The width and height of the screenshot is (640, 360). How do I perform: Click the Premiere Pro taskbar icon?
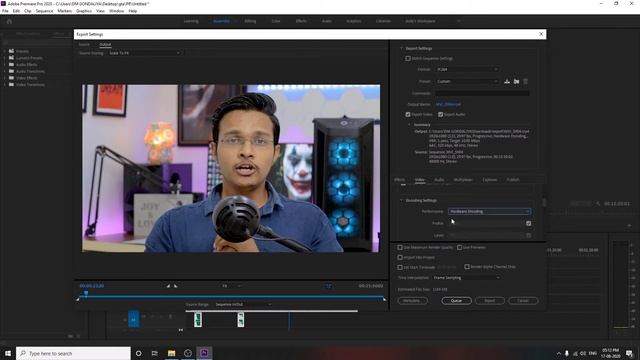pyautogui.click(x=204, y=353)
